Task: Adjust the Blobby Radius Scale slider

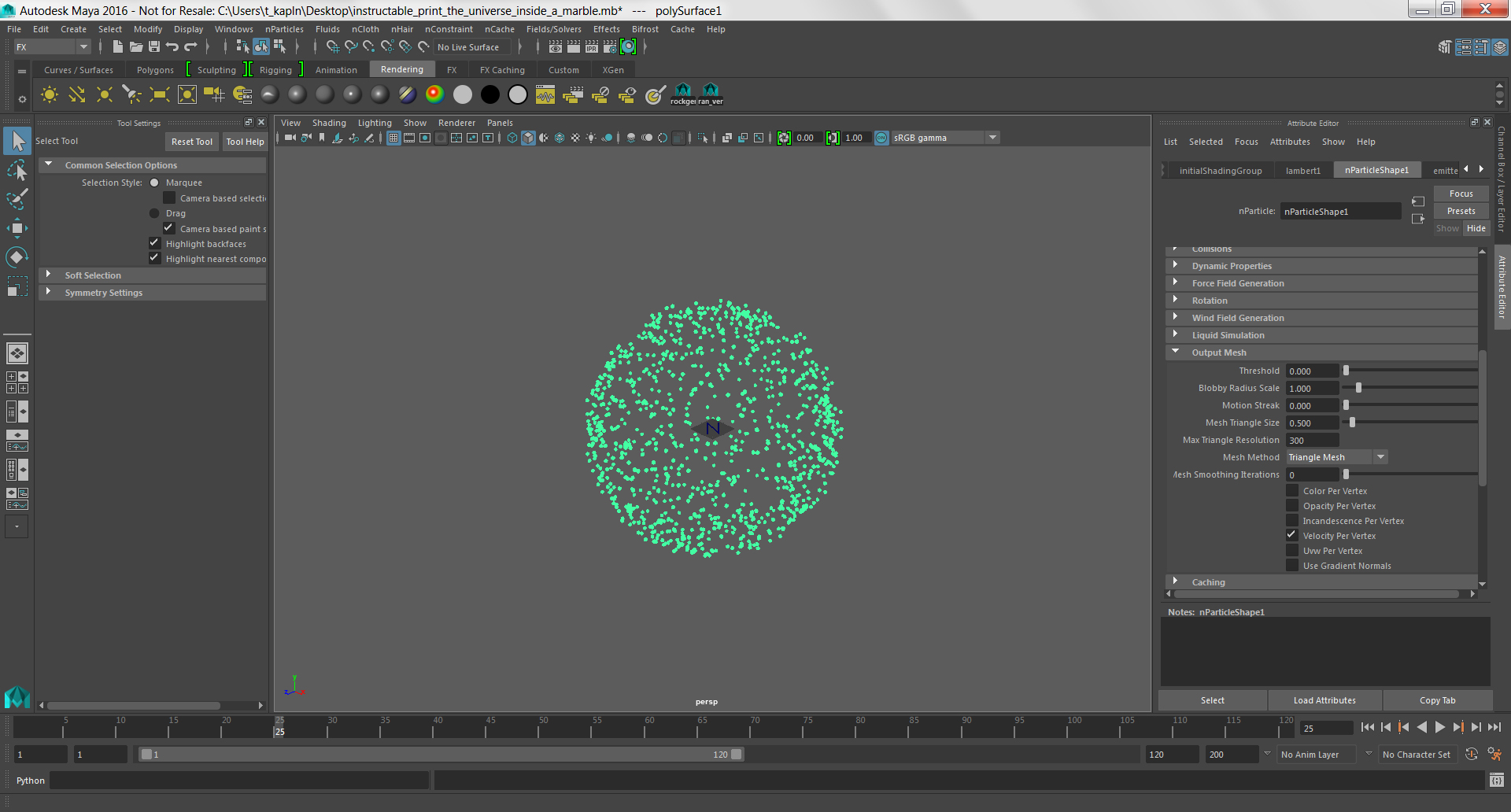Action: [1358, 388]
